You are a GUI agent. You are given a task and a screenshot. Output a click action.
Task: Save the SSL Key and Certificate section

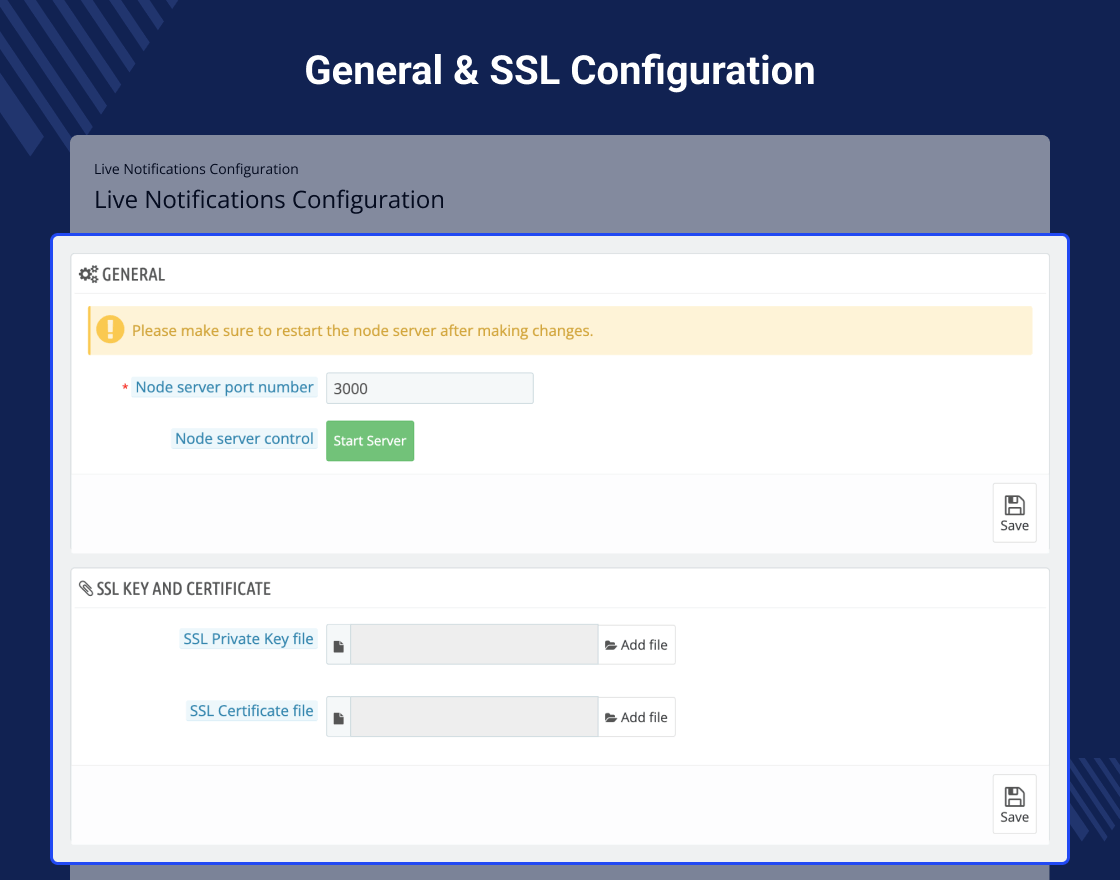click(1014, 804)
